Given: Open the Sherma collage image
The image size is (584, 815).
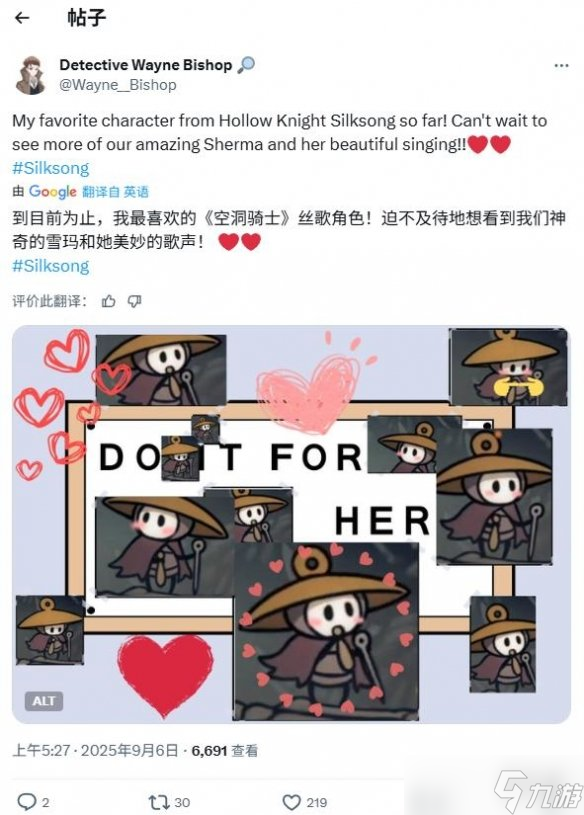Looking at the screenshot, I should (291, 524).
